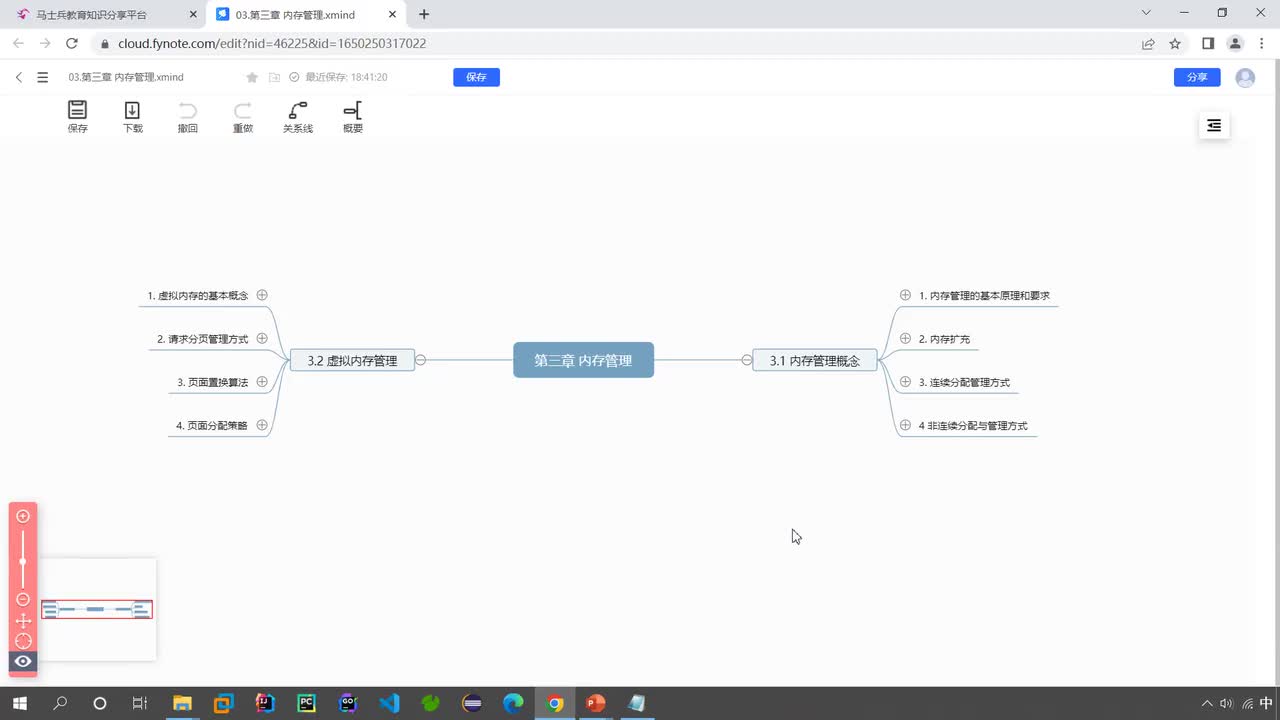Open the Windows Start menu
This screenshot has height=720, width=1280.
(19, 703)
